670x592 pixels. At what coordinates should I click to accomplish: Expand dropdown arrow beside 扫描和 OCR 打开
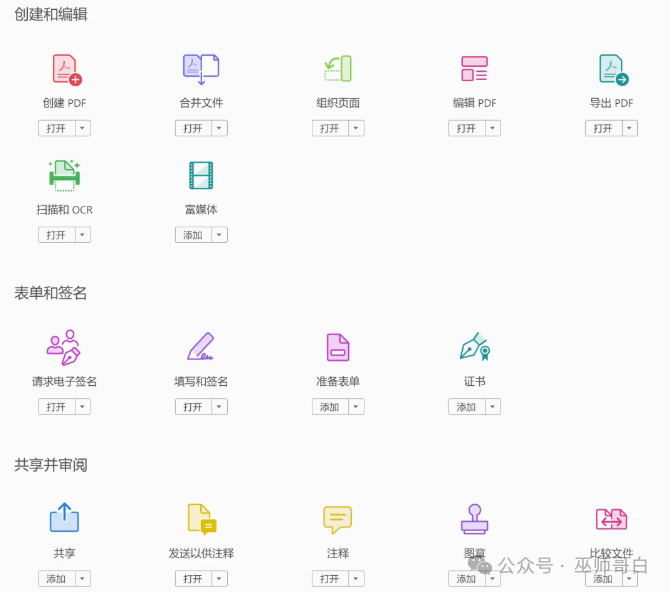83,235
